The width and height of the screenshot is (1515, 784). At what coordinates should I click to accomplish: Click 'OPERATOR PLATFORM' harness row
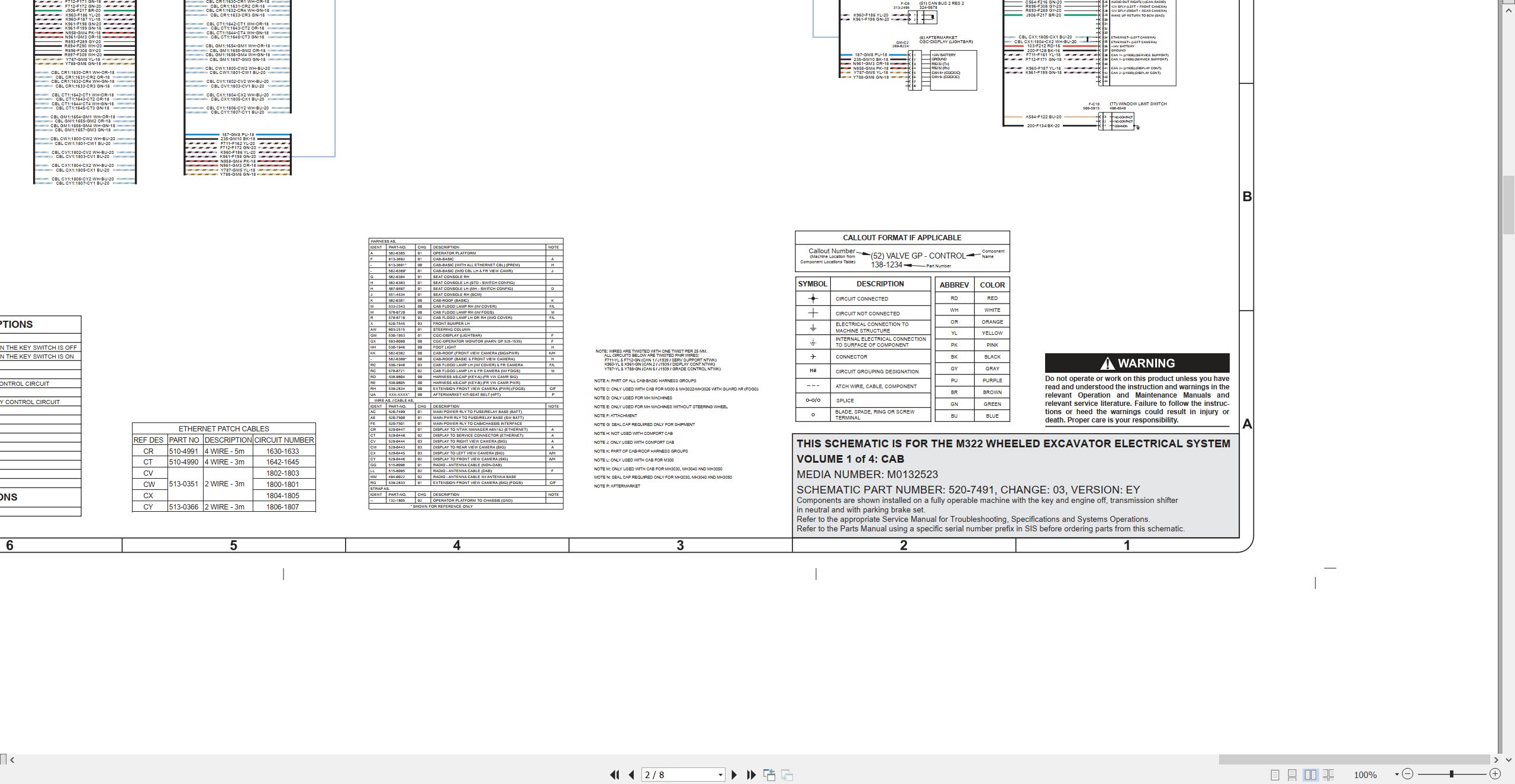click(x=466, y=253)
